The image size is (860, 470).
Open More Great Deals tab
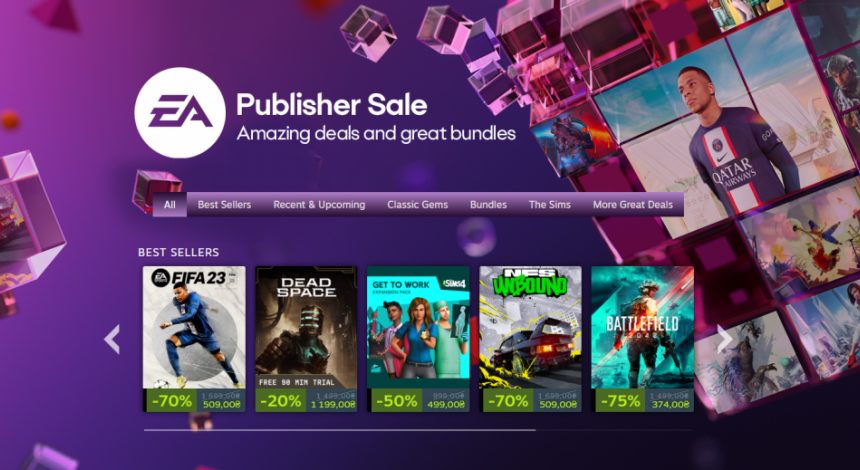tap(632, 205)
